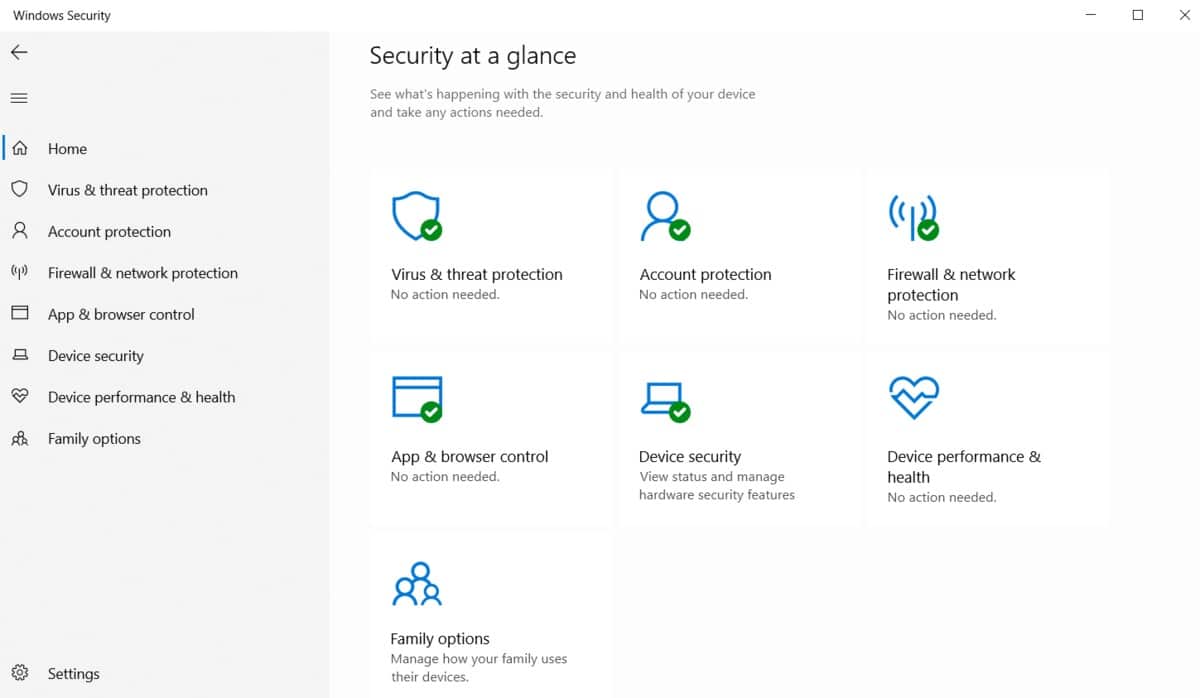Screen dimensions: 1200x698
Task: Click the Family options sidebar entry
Action: coord(94,438)
